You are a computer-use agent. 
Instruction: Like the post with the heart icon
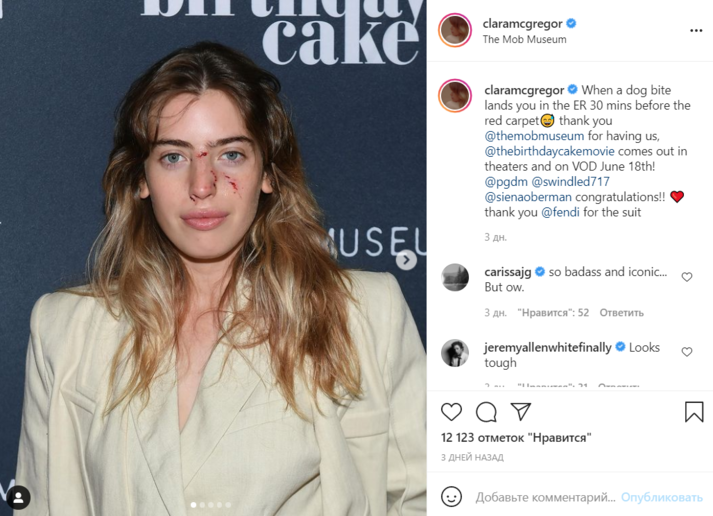coord(451,412)
